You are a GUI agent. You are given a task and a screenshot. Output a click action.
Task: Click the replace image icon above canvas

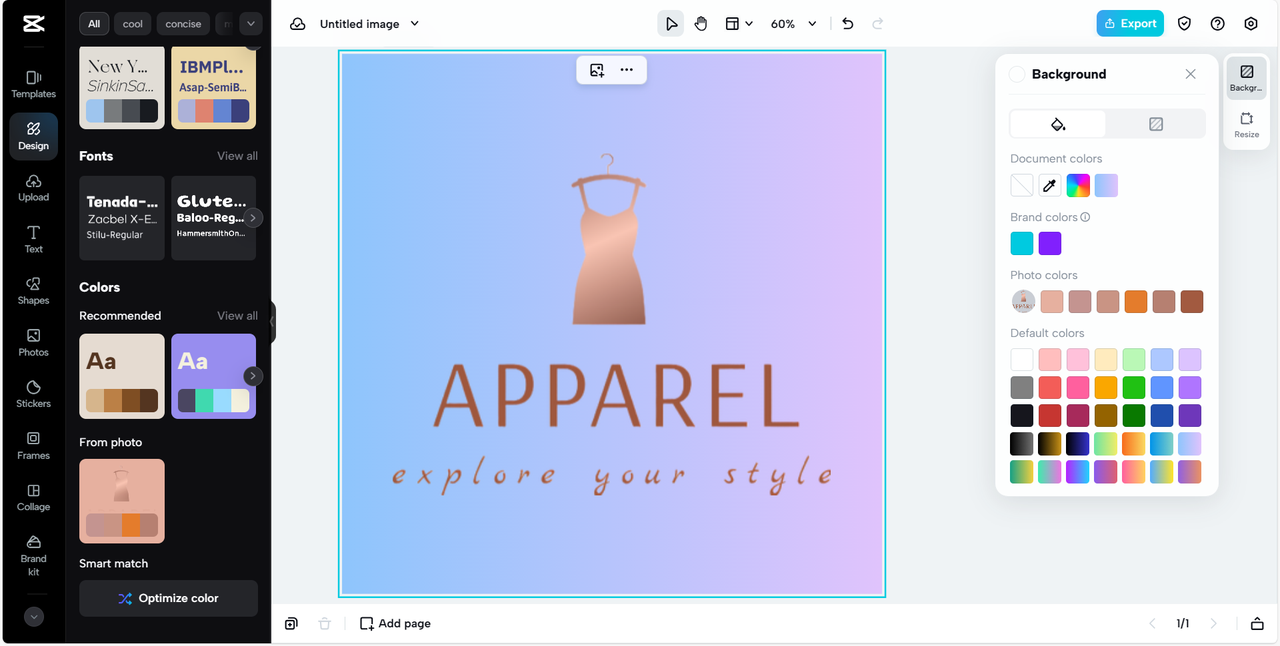pos(597,70)
